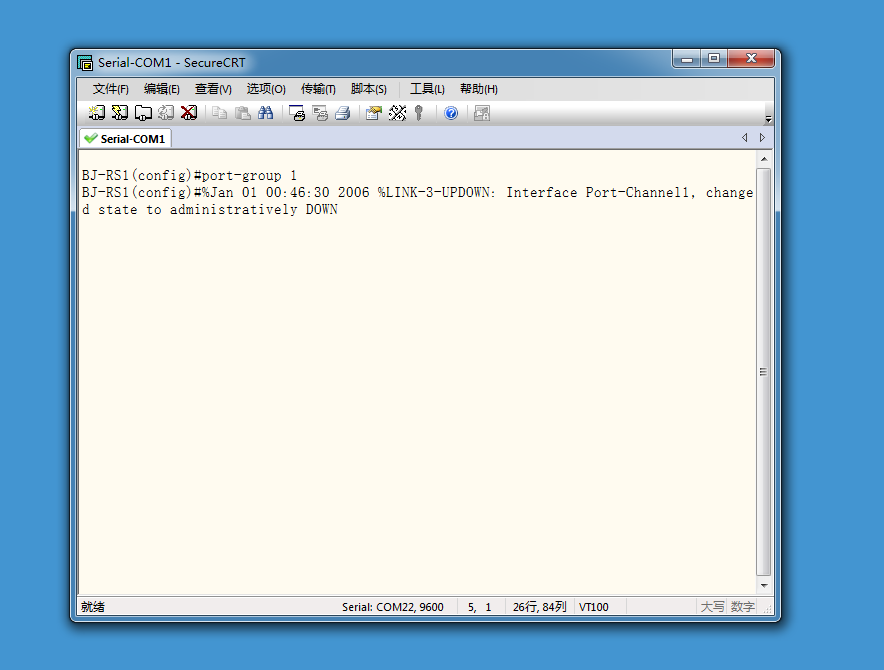The height and width of the screenshot is (670, 884).
Task: Click the 数字 num lock indicator
Action: (742, 607)
